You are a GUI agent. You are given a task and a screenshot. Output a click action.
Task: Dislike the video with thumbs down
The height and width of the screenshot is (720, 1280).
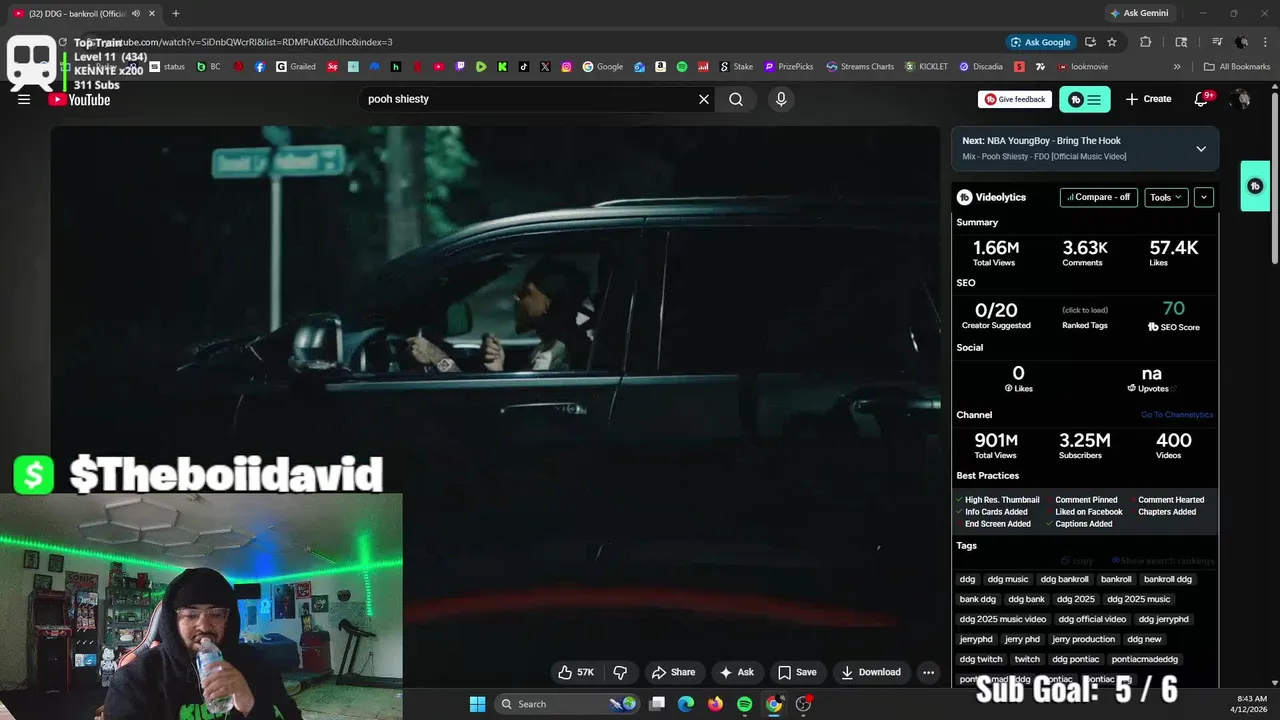620,672
